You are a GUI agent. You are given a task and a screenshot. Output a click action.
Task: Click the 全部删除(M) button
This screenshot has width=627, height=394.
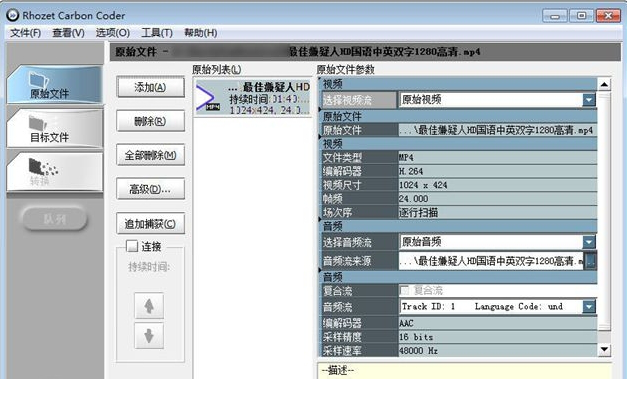point(150,155)
